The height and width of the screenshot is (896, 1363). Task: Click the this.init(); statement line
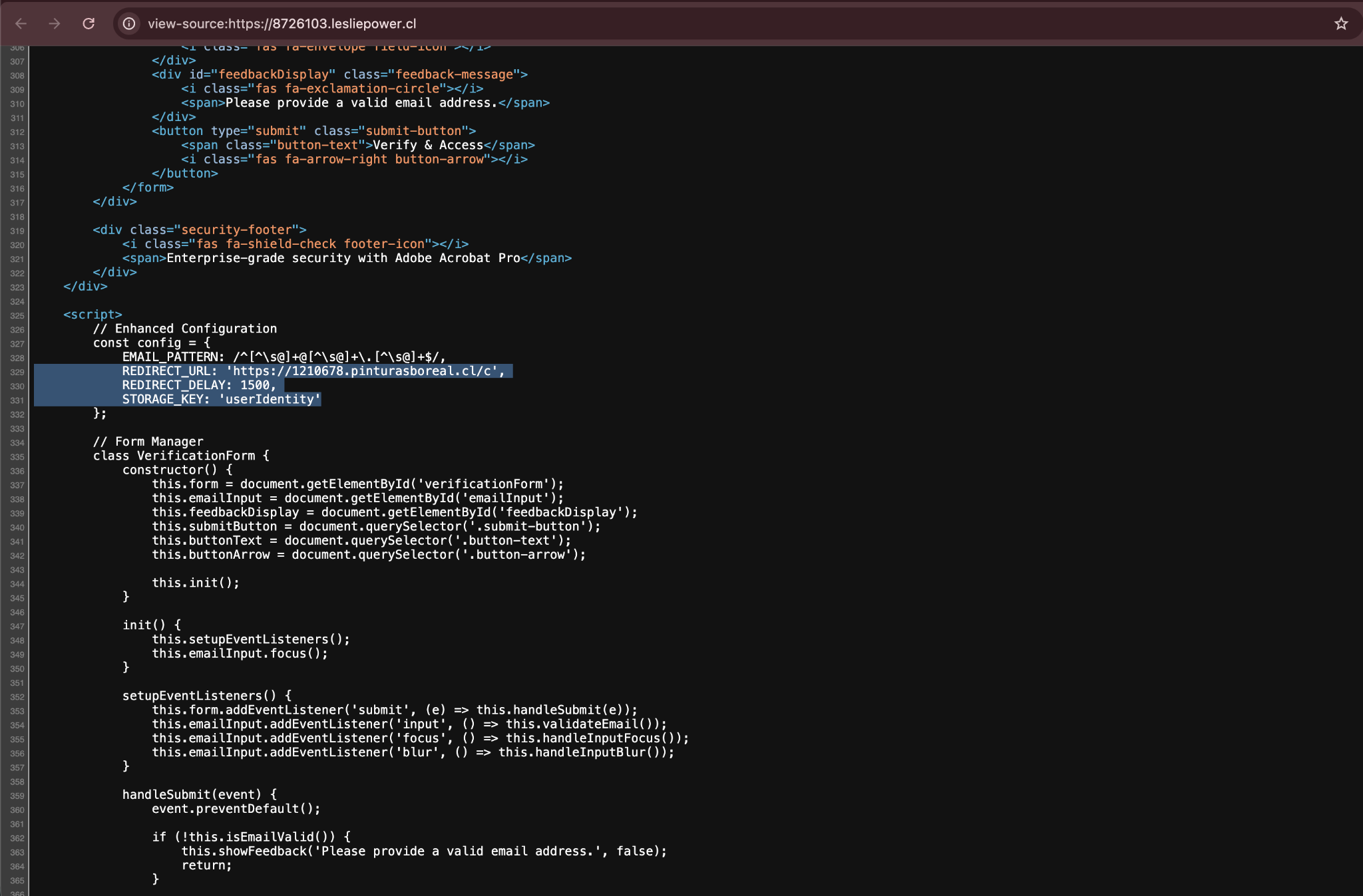tap(195, 583)
